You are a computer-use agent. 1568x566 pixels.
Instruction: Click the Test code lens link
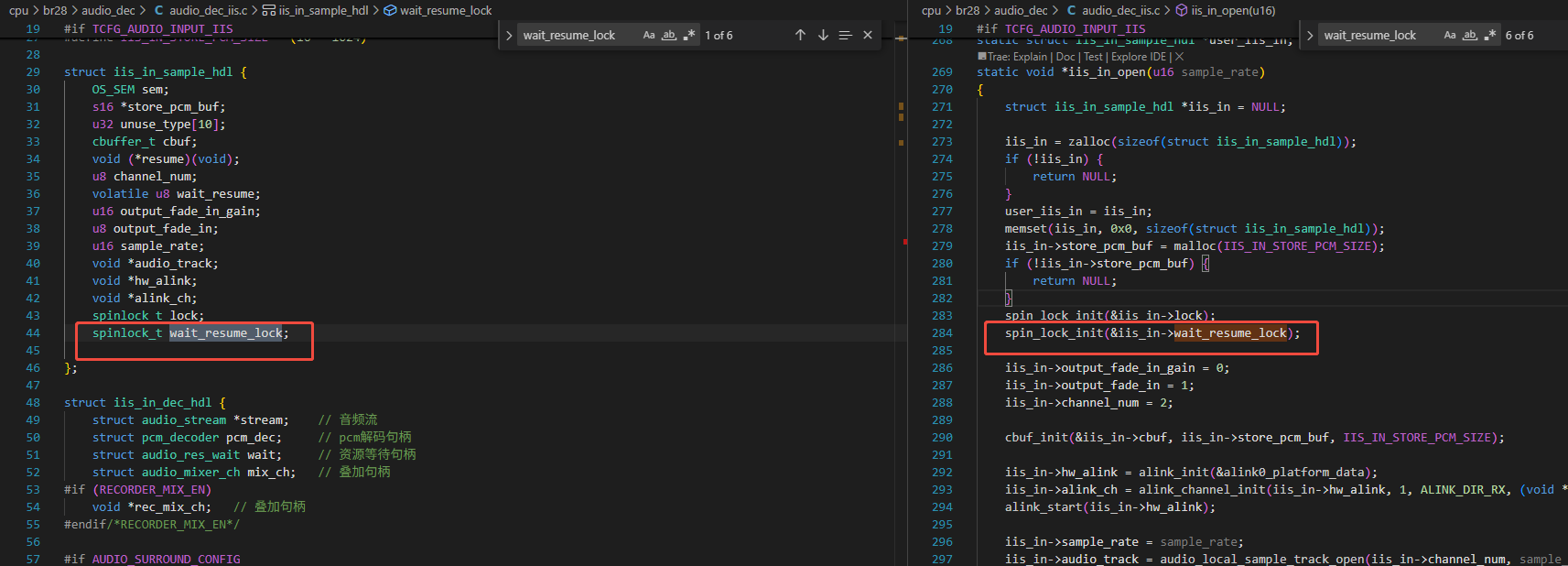pyautogui.click(x=1093, y=57)
